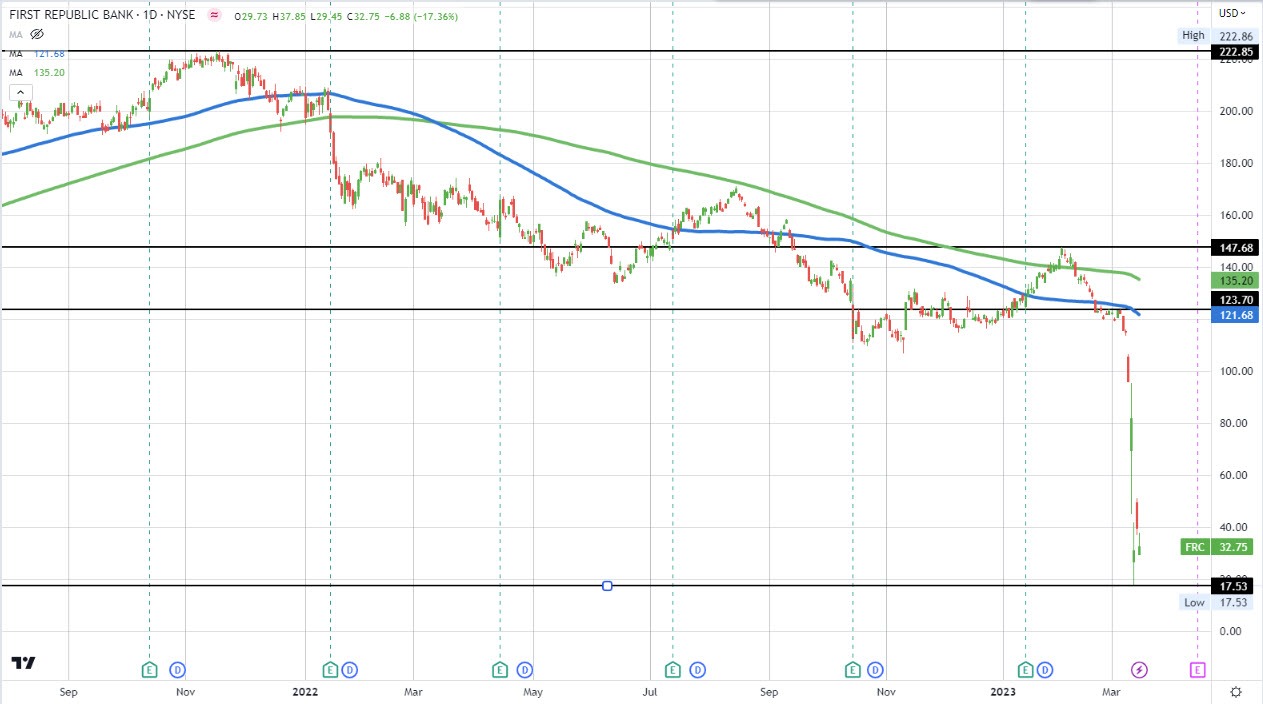Click the January 2022 earnings E marker
1263x704 pixels.
[330, 669]
